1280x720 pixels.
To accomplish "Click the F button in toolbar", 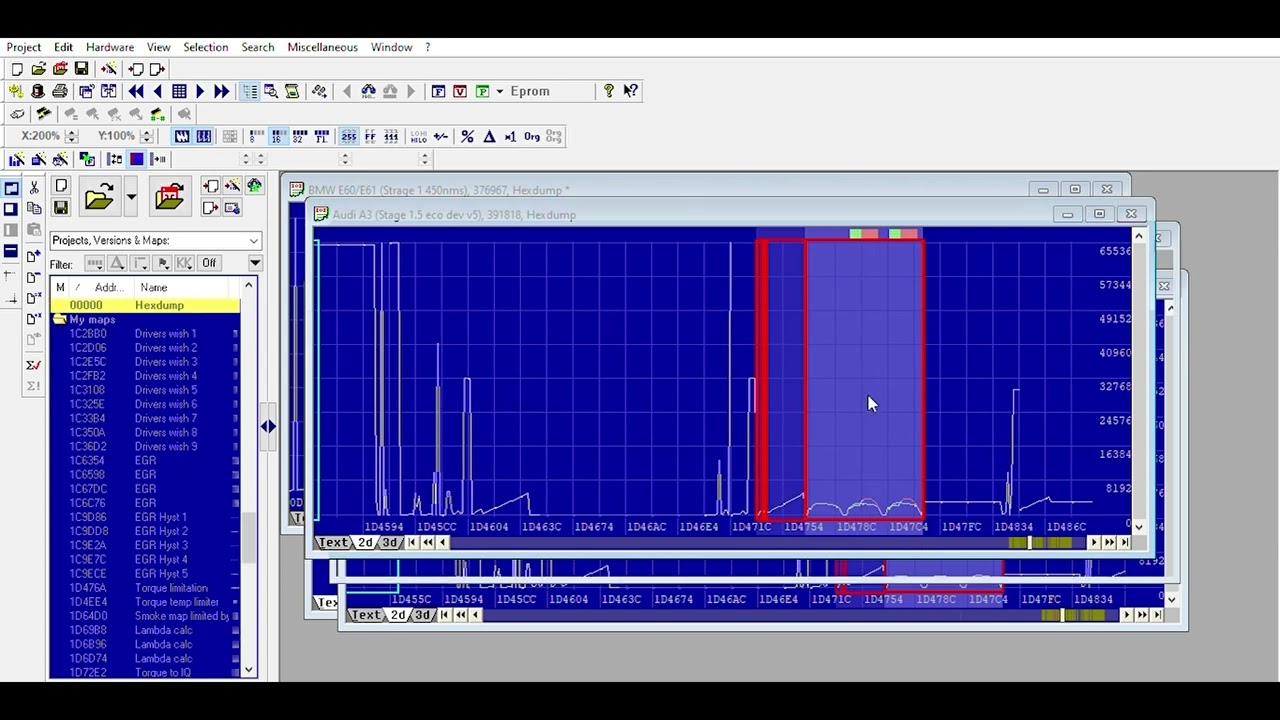I will coord(438,91).
